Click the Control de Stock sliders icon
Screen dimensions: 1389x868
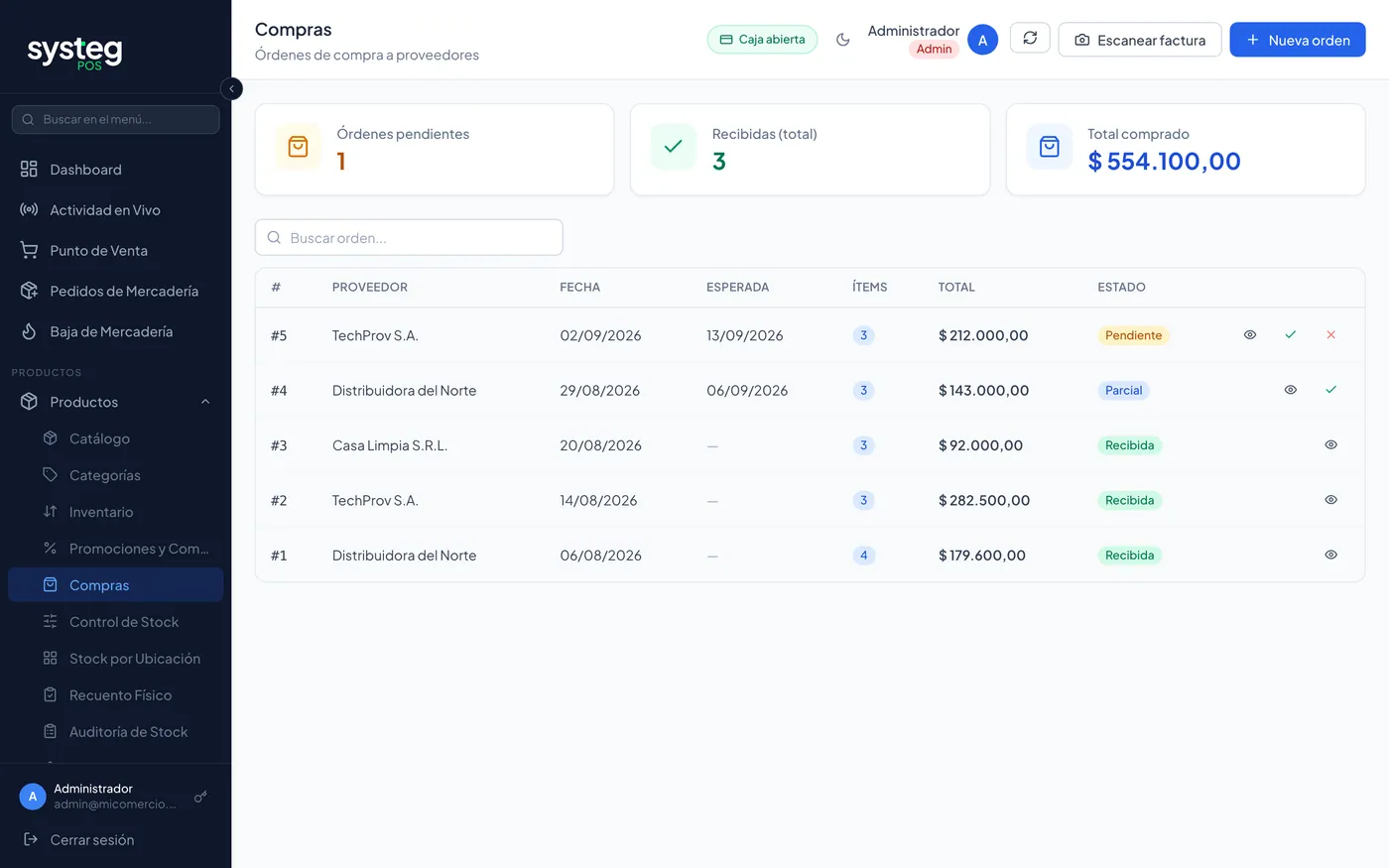click(51, 622)
